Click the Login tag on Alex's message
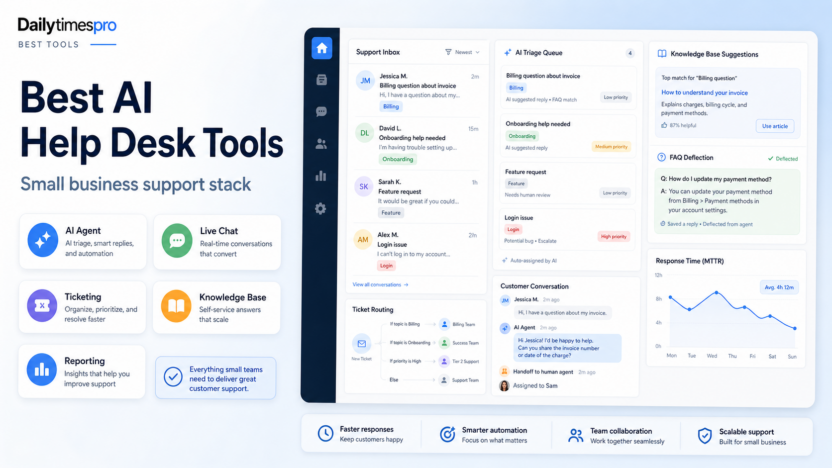Image resolution: width=832 pixels, height=468 pixels. [386, 265]
